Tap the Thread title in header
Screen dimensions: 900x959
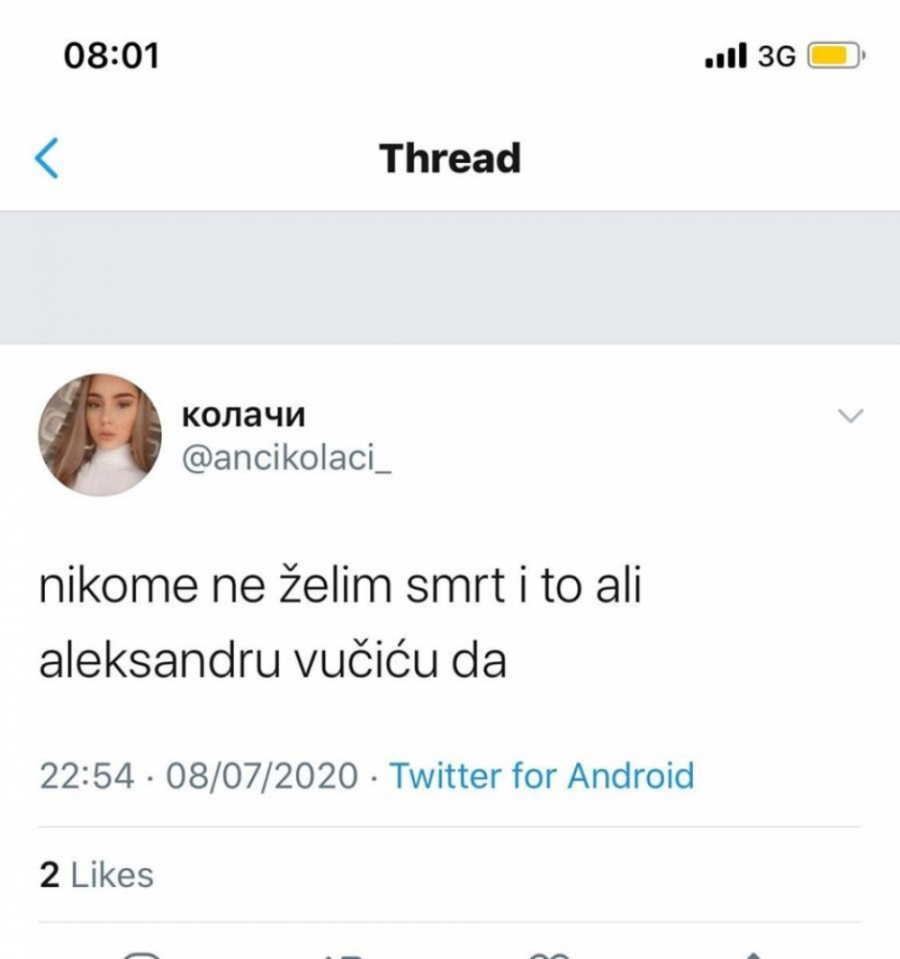click(x=450, y=159)
